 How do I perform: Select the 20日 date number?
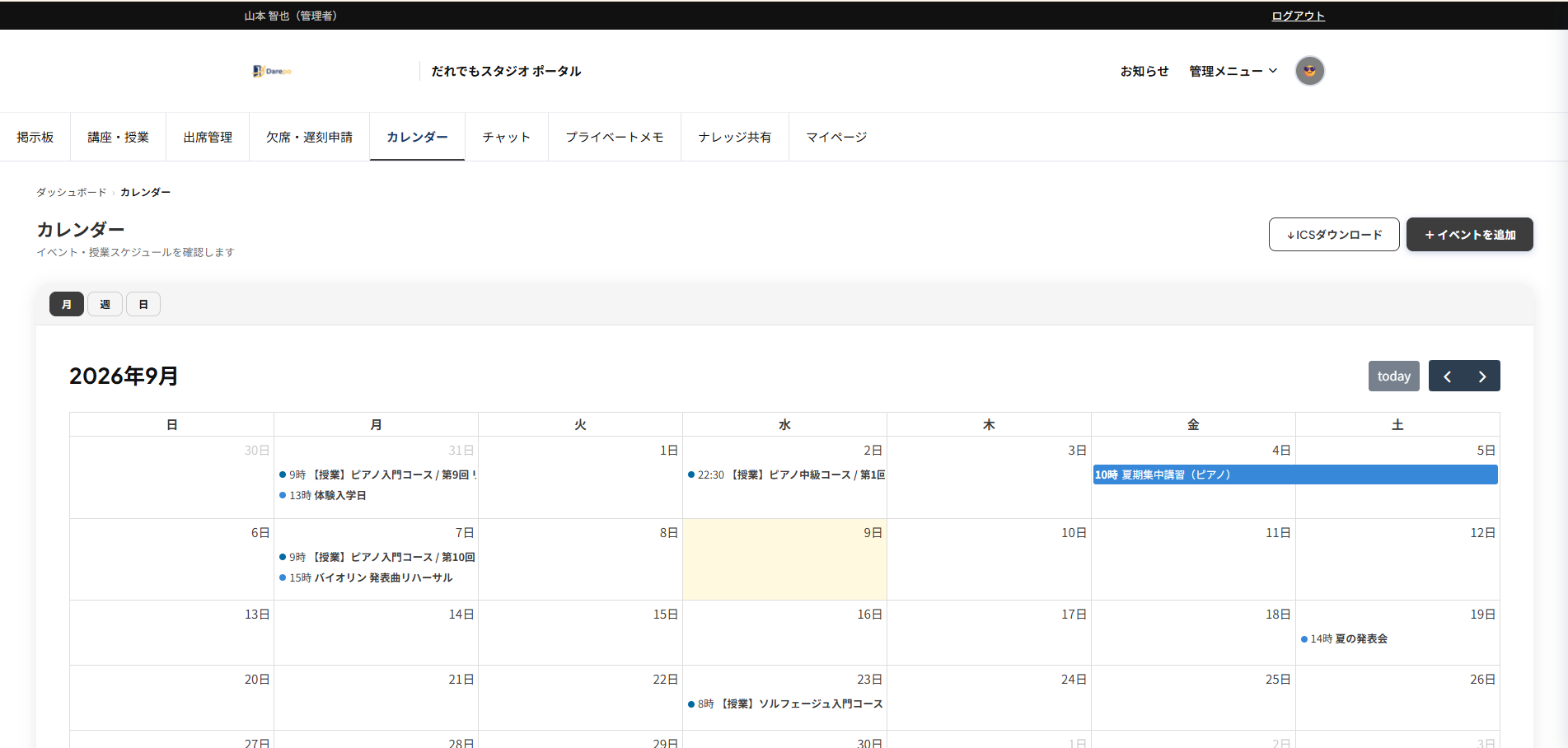(x=257, y=680)
